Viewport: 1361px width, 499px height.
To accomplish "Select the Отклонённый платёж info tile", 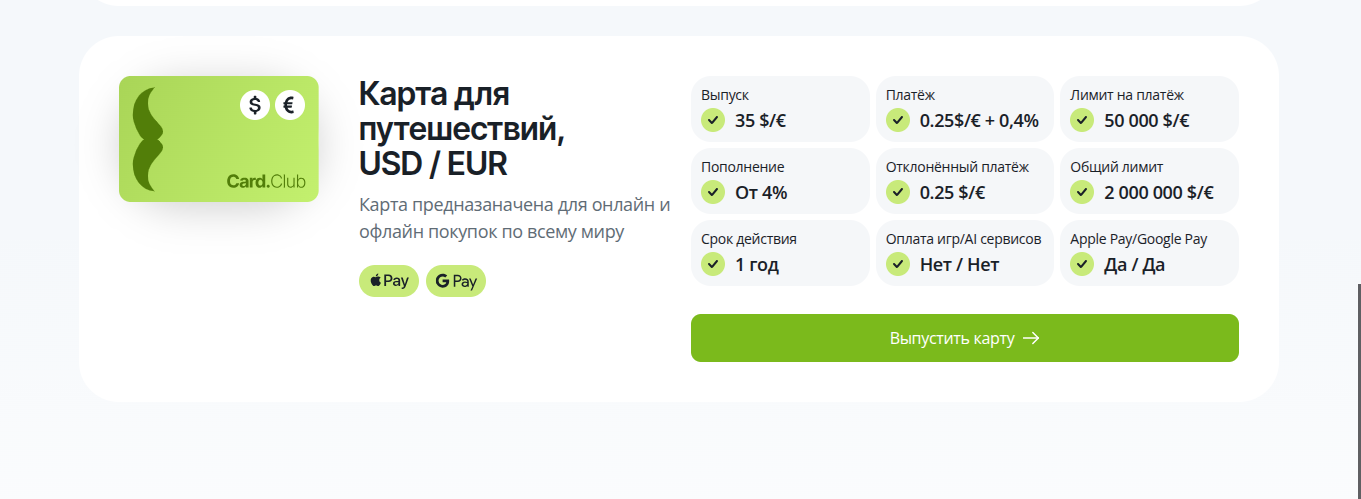I will [965, 181].
